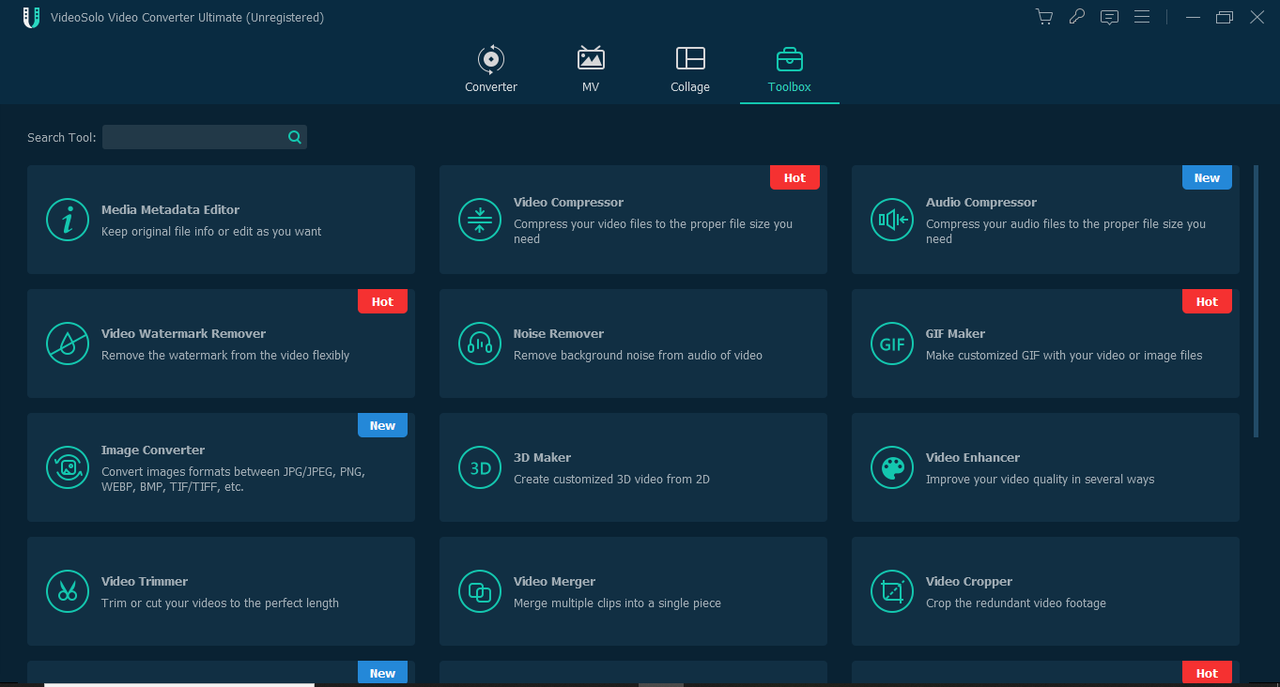Click the Video Compressor icon
1280x687 pixels.
click(480, 220)
